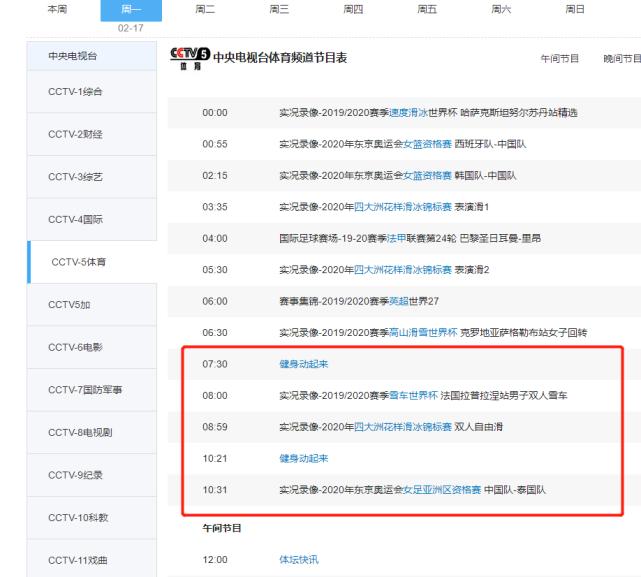Open CCTV-10科教 channel
Screen dimensions: 641x577
[92, 518]
